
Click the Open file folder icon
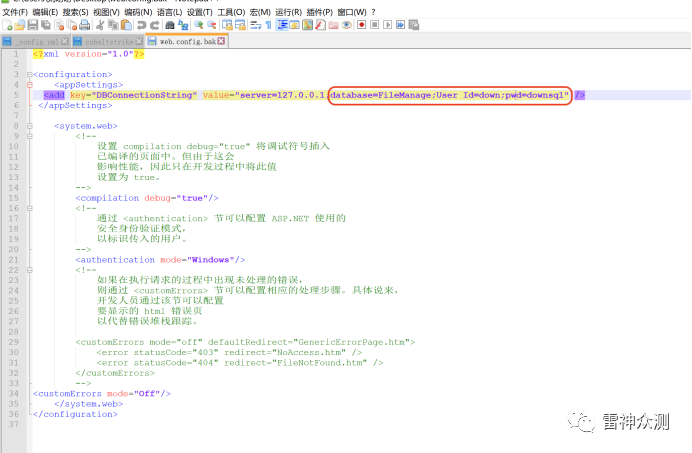point(19,25)
